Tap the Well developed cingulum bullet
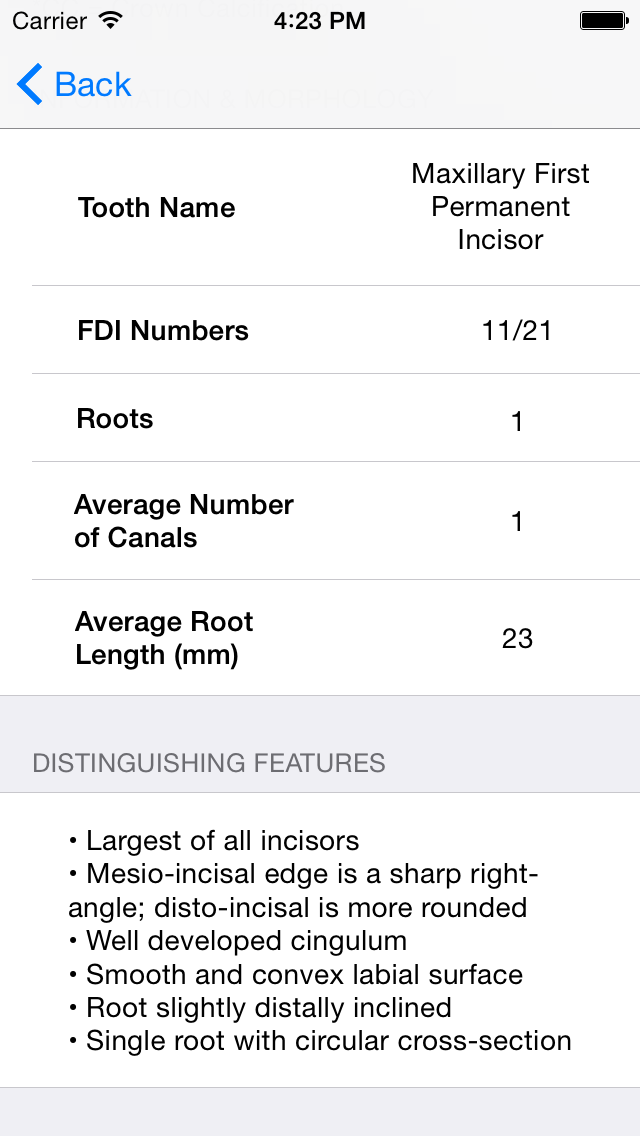The width and height of the screenshot is (640, 1136). pos(237,941)
